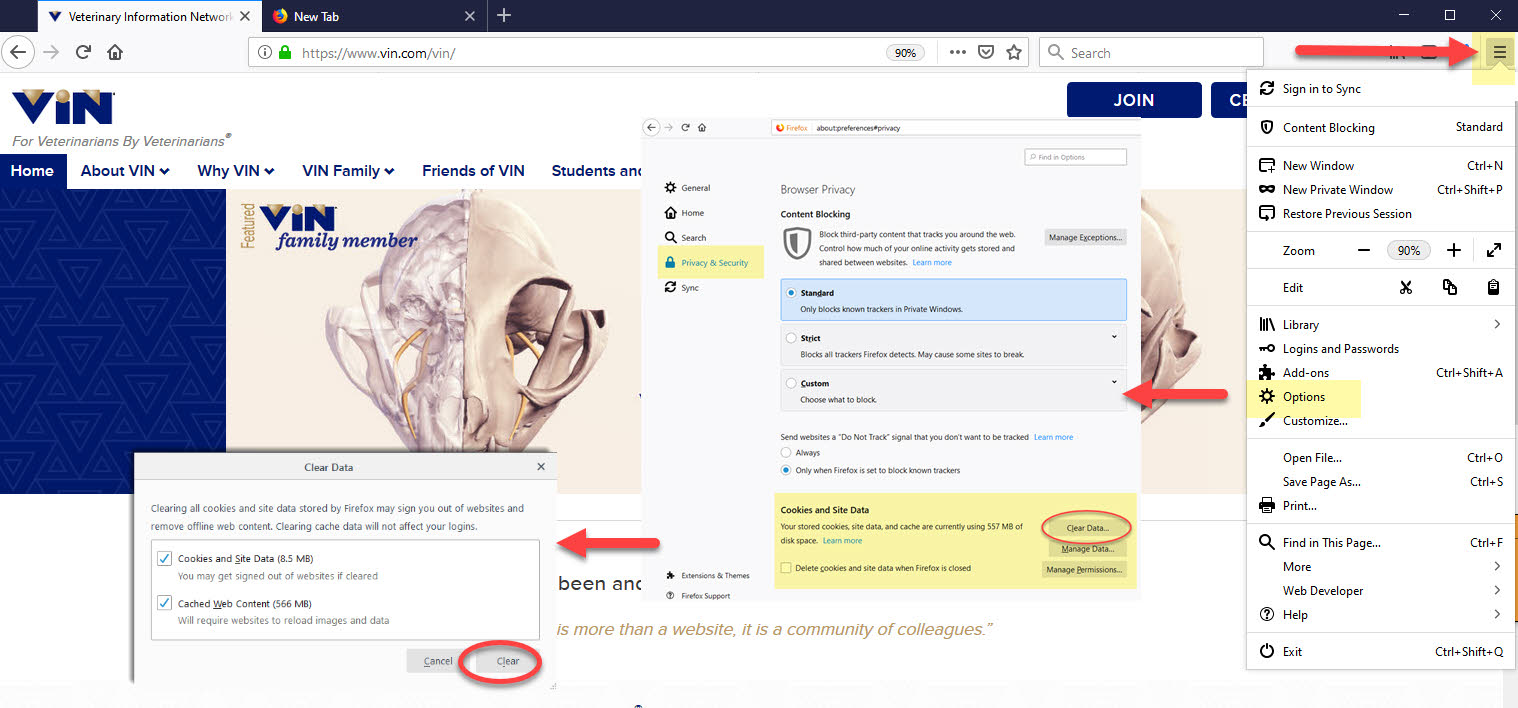The height and width of the screenshot is (708, 1518).
Task: Click Manage Permissions button
Action: pos(1084,569)
